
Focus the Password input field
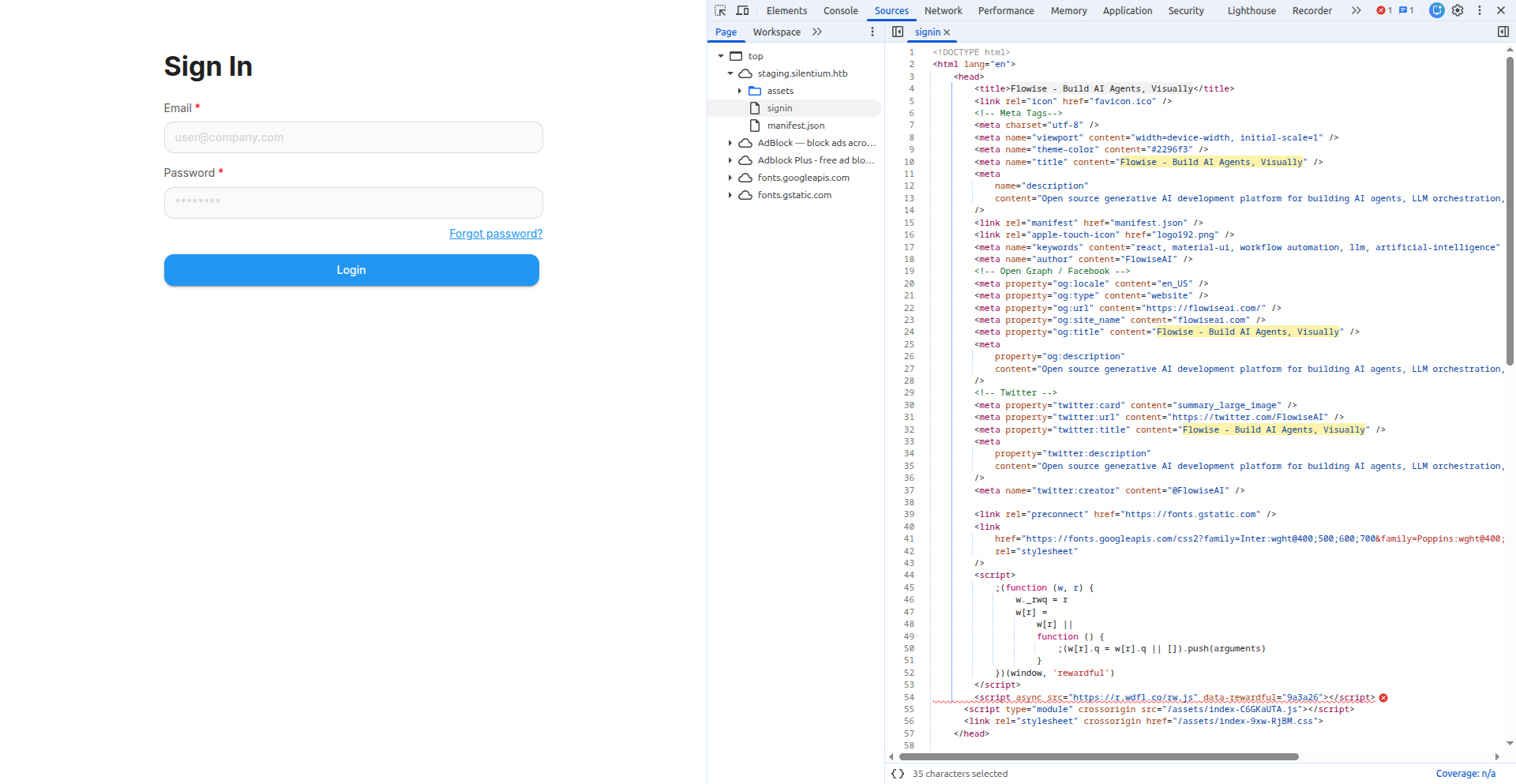tap(353, 203)
